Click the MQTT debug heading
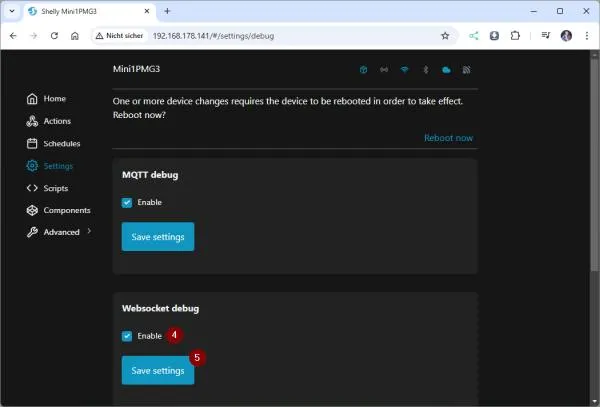 pos(150,175)
